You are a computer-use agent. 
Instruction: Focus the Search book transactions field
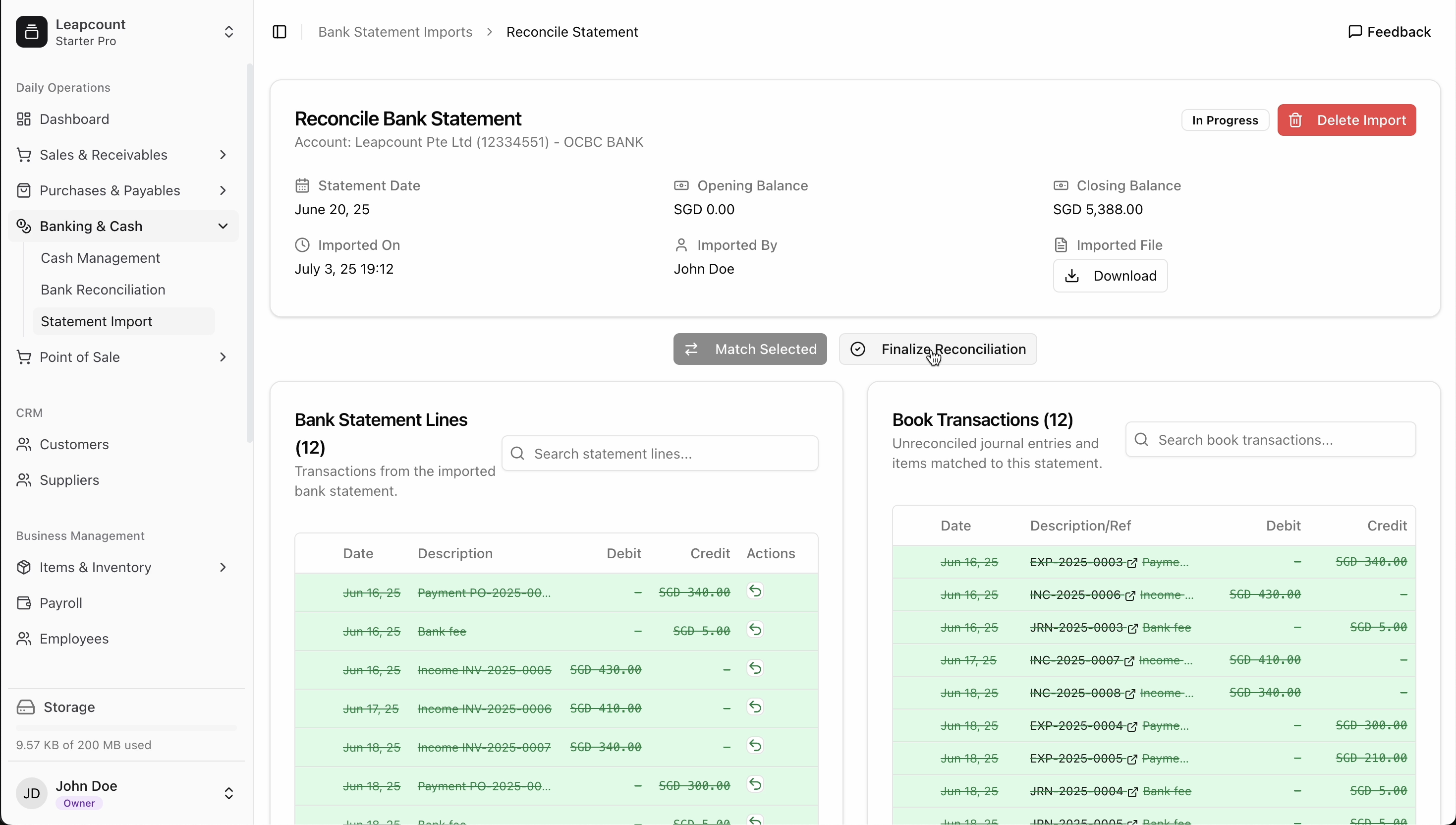[1270, 440]
